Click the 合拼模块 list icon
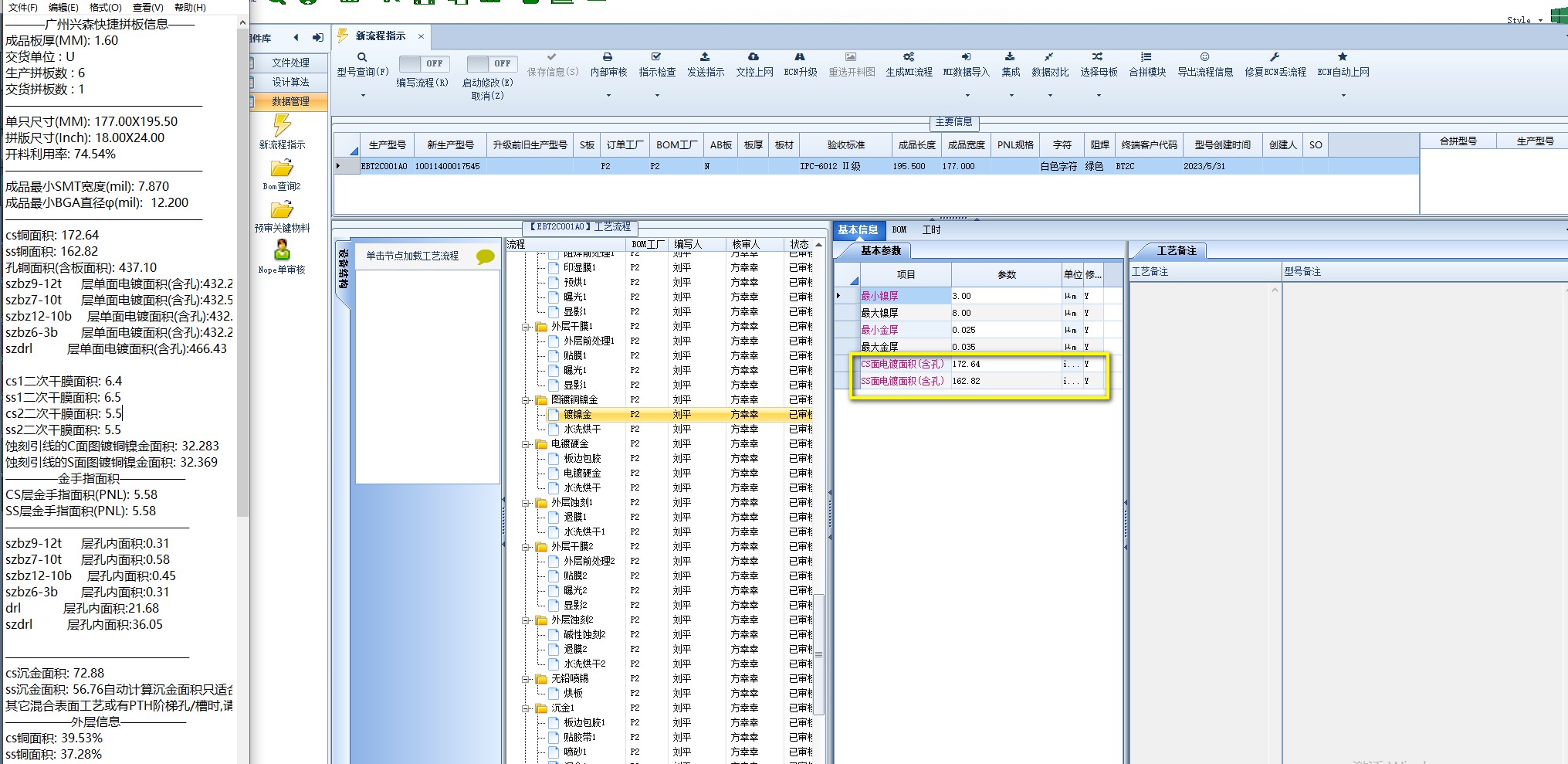Image resolution: width=1568 pixels, height=764 pixels. click(1146, 57)
